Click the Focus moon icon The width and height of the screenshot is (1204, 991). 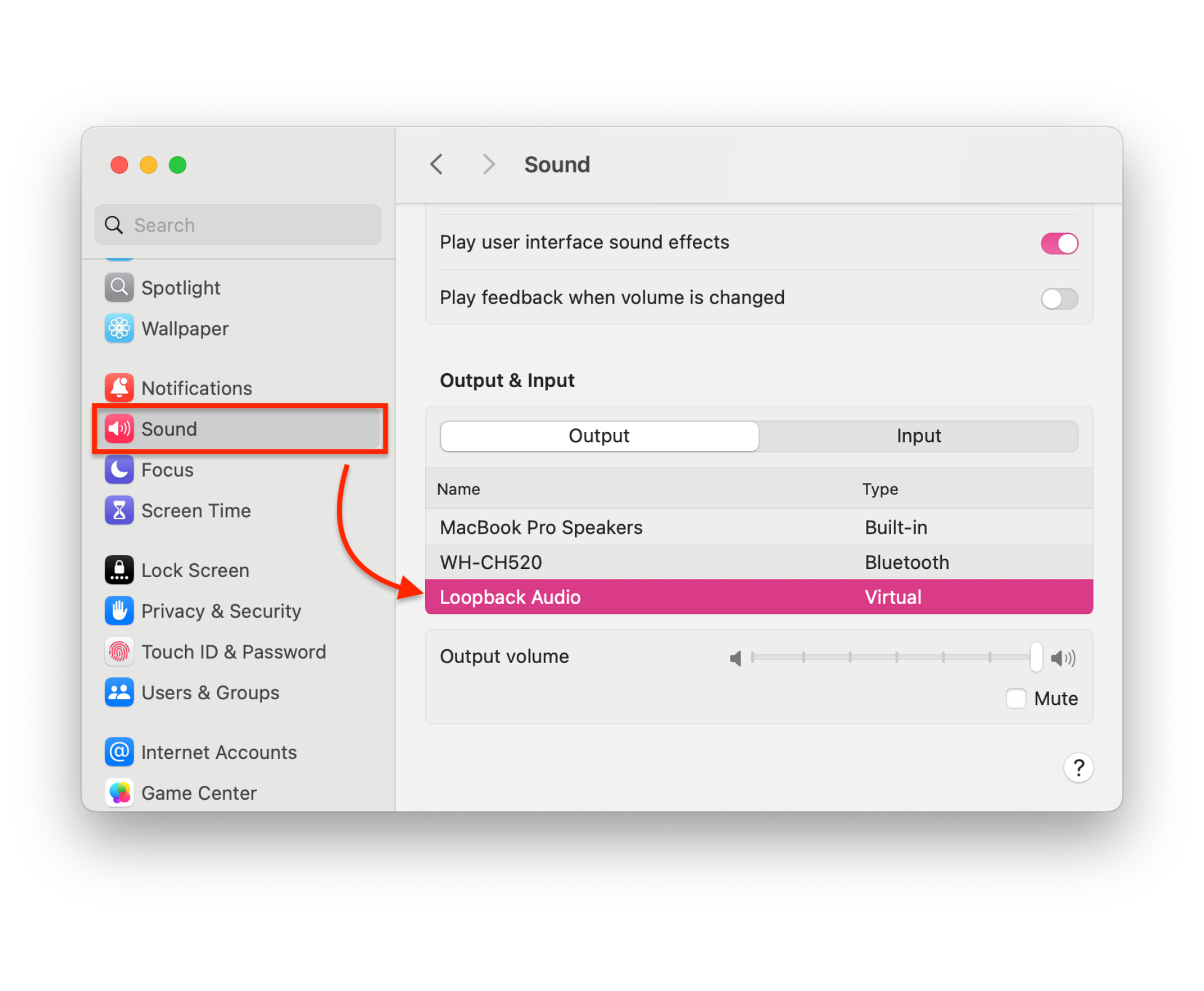[x=119, y=470]
